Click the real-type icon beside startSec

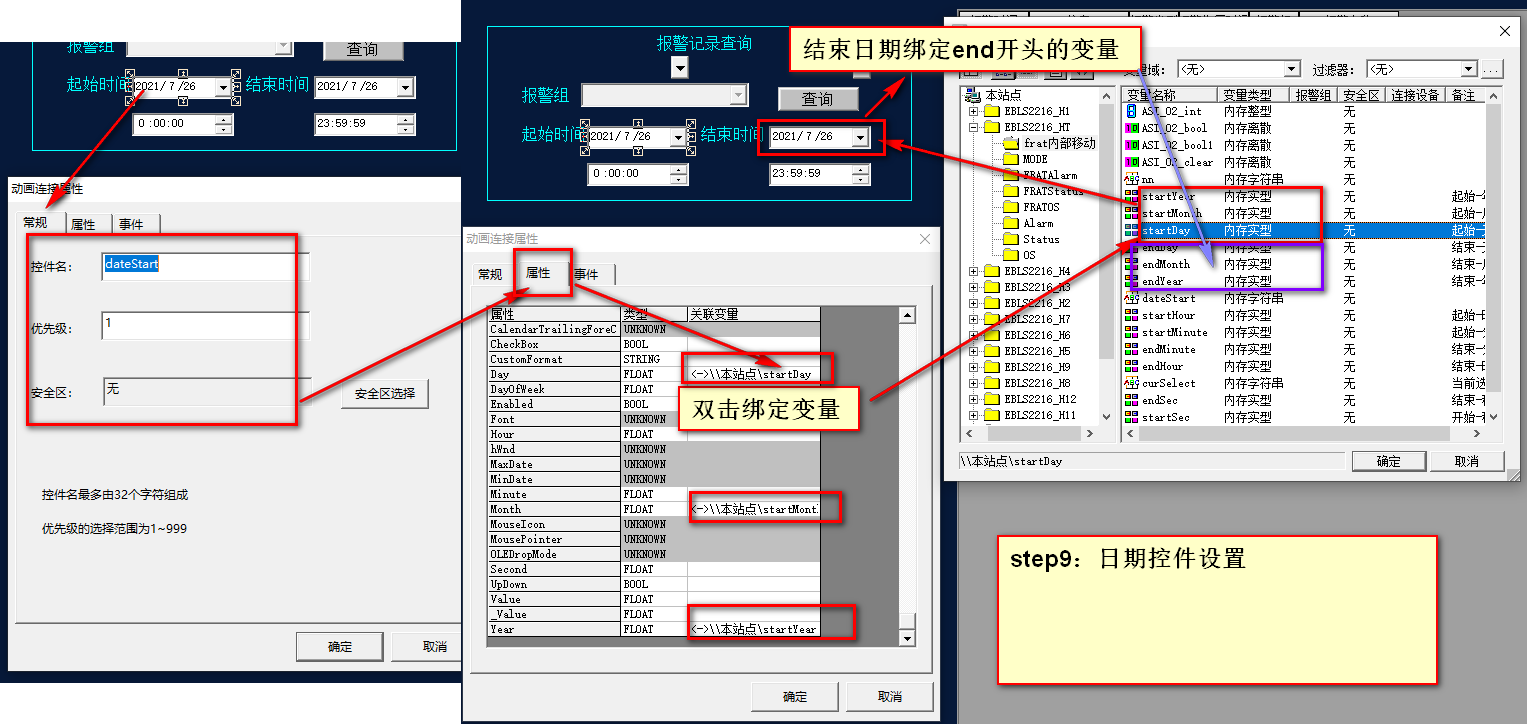click(1131, 417)
